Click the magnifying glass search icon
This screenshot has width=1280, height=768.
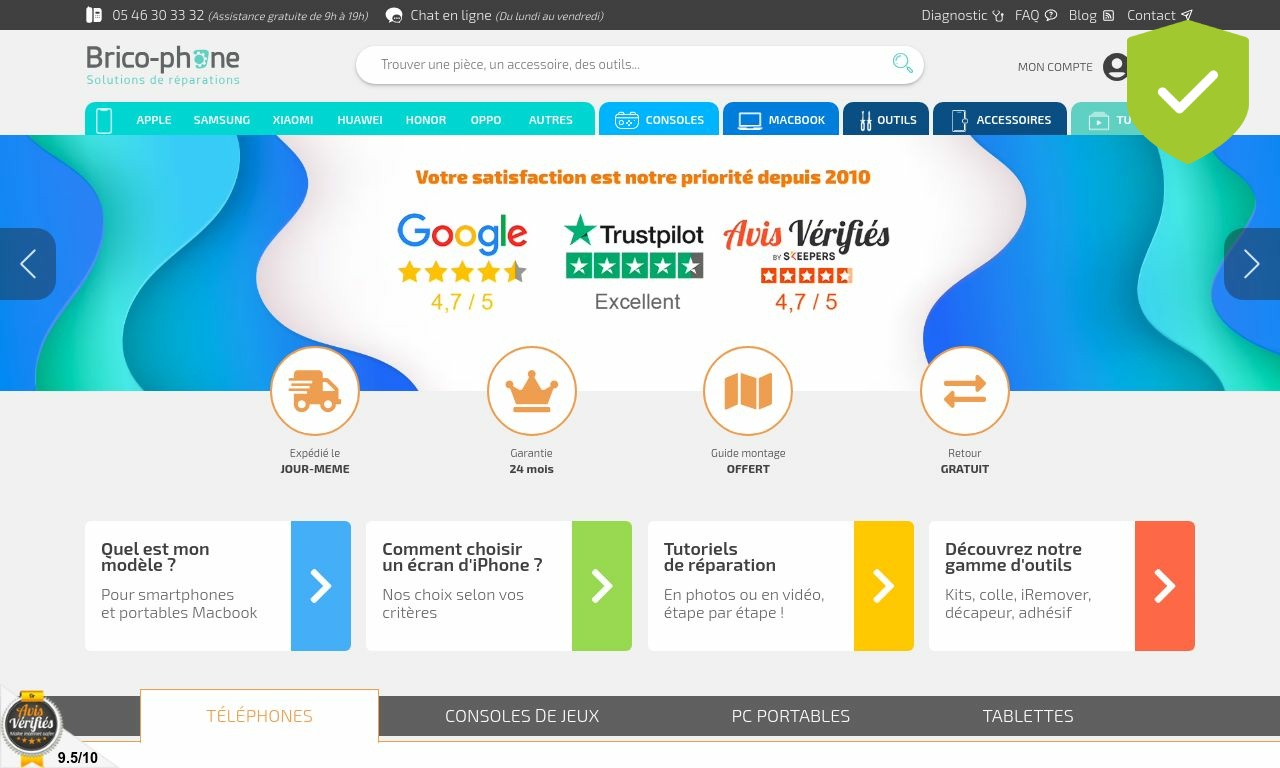point(902,64)
